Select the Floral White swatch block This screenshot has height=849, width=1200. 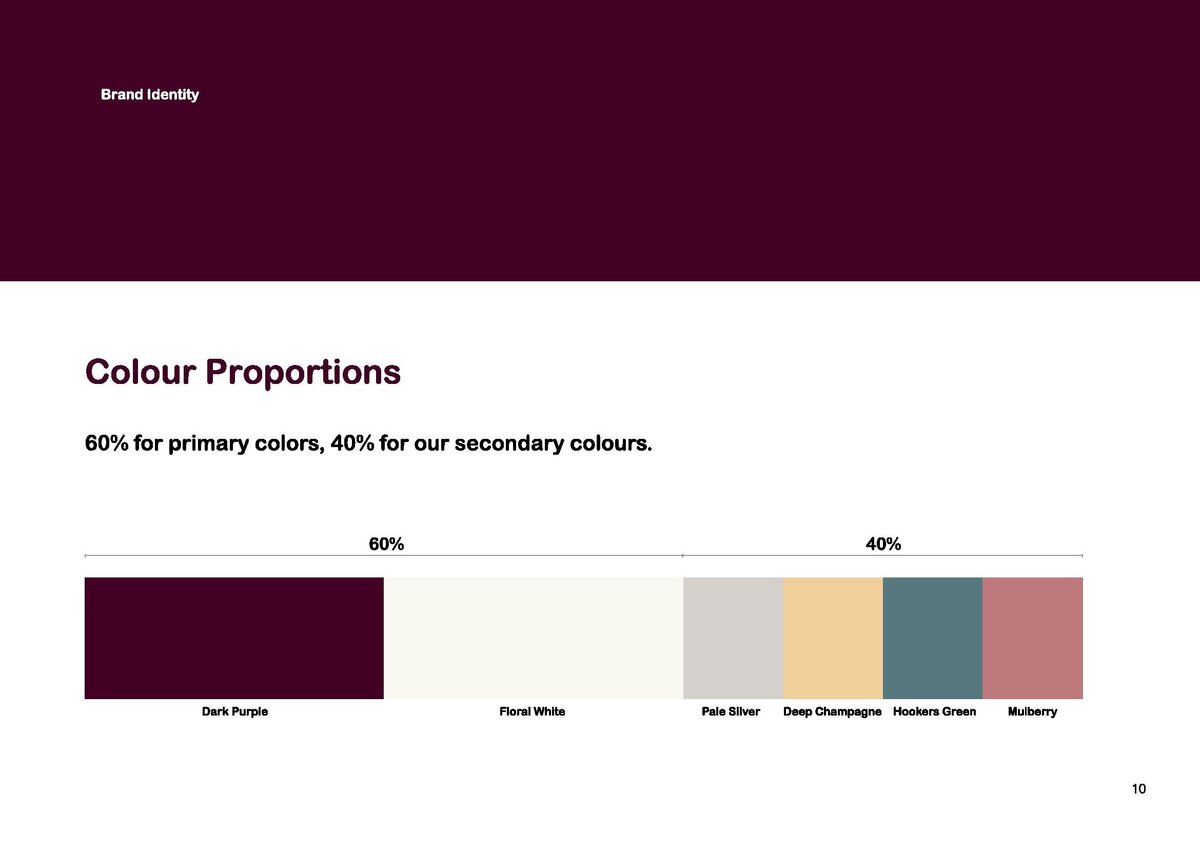click(534, 638)
